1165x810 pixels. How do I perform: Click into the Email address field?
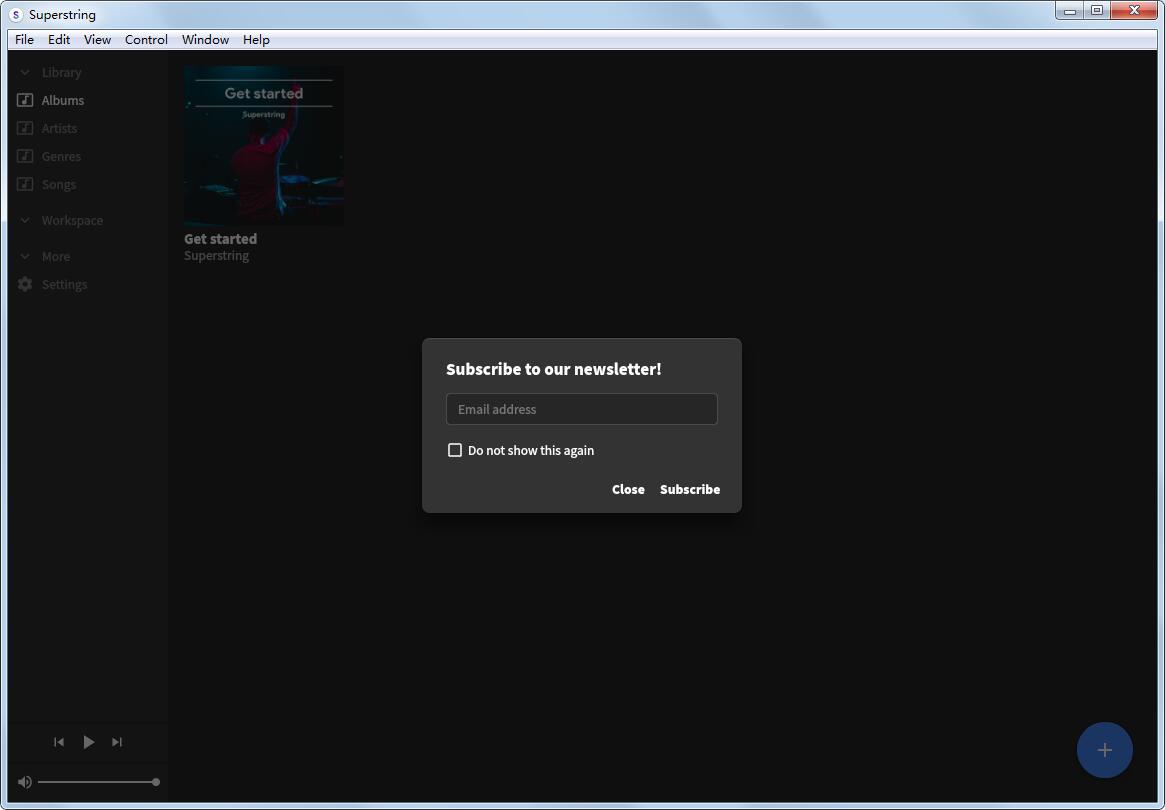pos(581,409)
